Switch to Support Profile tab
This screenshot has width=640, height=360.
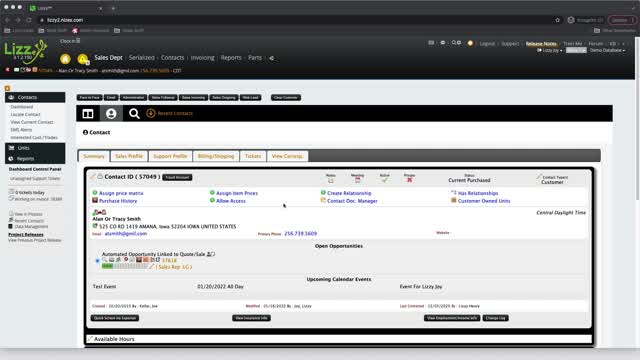[x=170, y=156]
